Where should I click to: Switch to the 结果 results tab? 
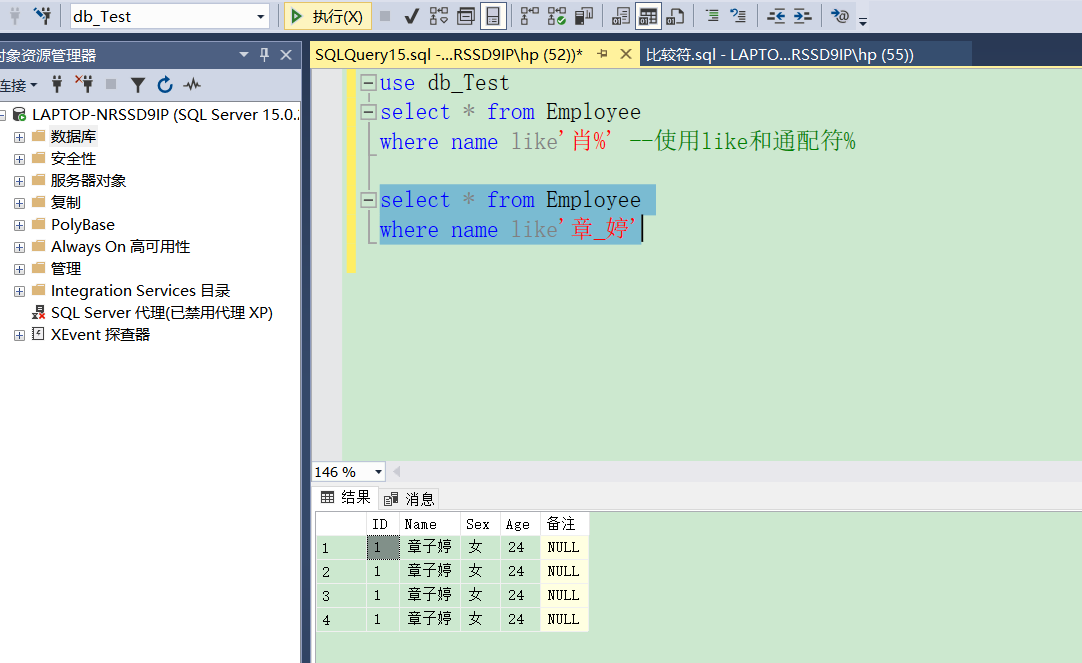(x=346, y=497)
